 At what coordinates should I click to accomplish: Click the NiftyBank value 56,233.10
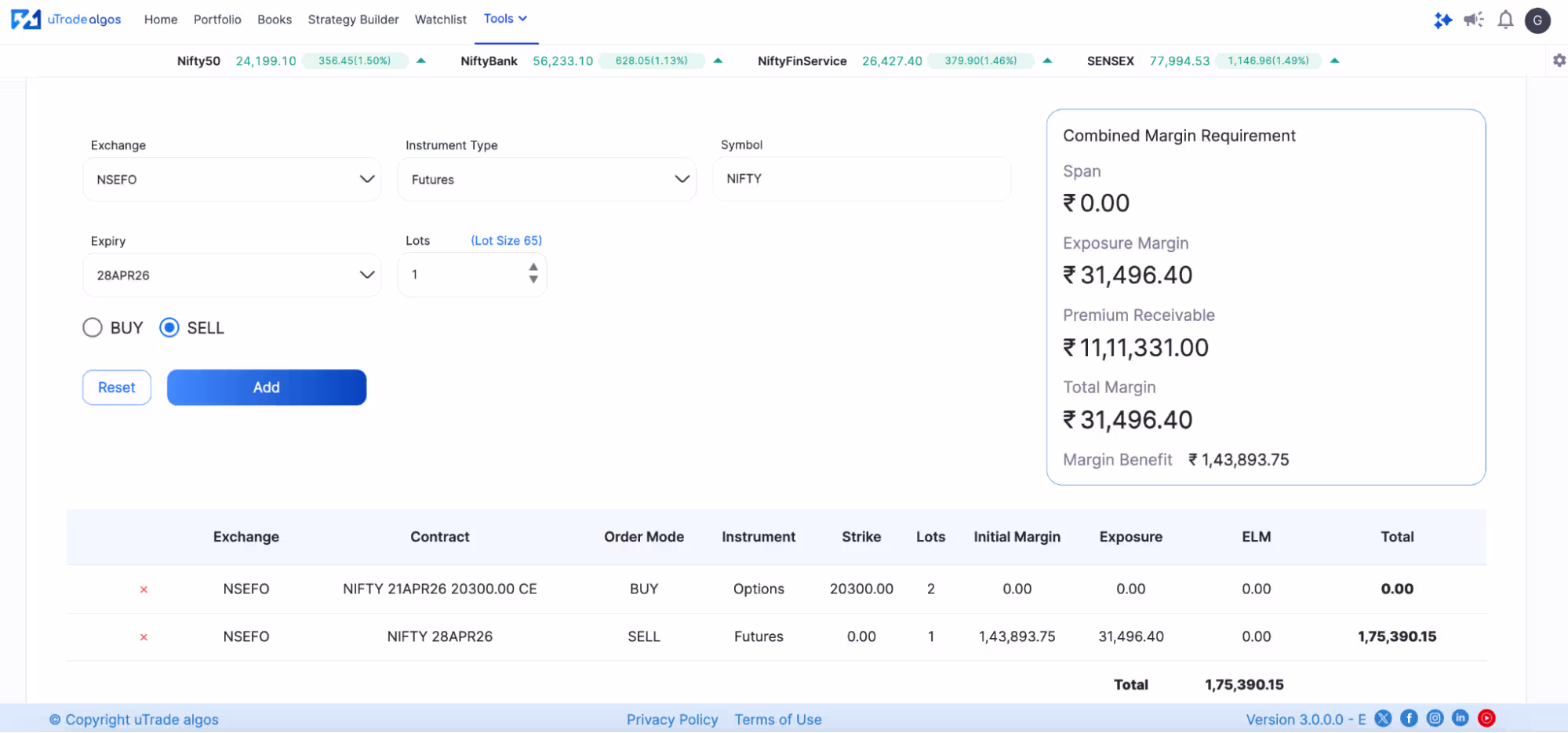pos(563,61)
